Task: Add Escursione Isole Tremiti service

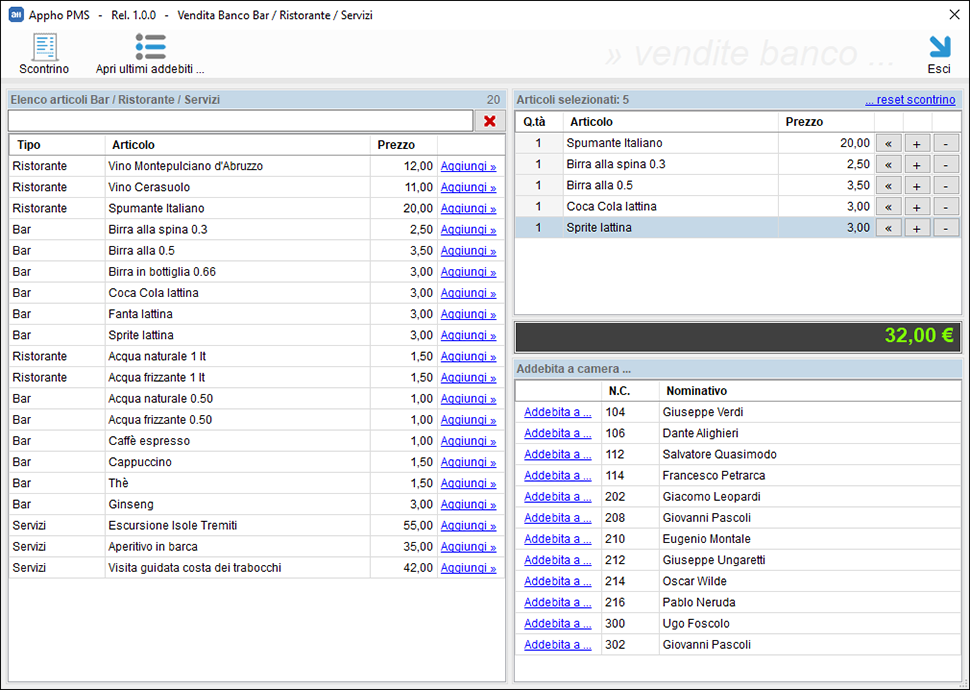Action: tap(468, 525)
